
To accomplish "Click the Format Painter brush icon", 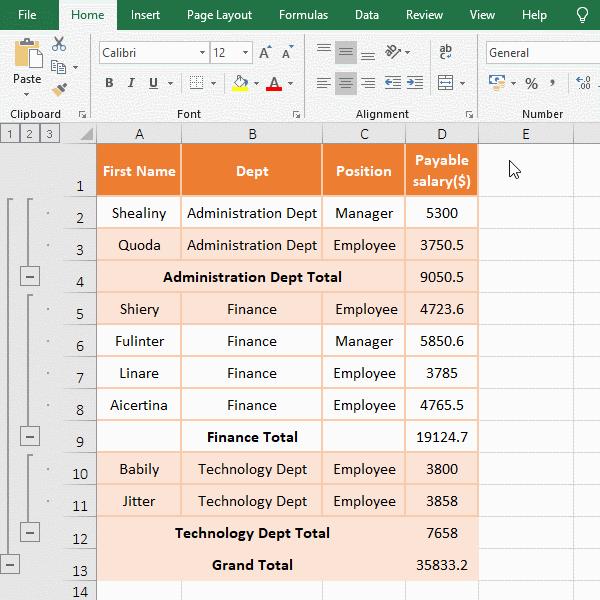I will tap(59, 89).
